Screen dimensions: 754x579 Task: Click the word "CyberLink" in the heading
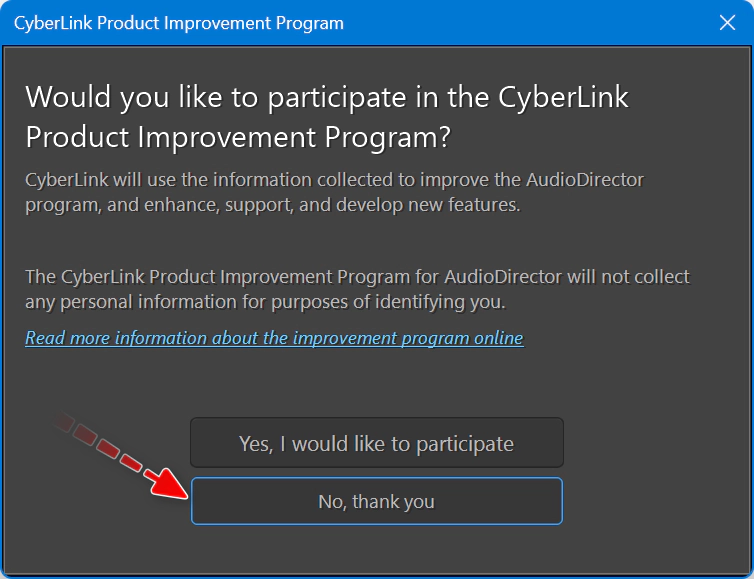(563, 97)
